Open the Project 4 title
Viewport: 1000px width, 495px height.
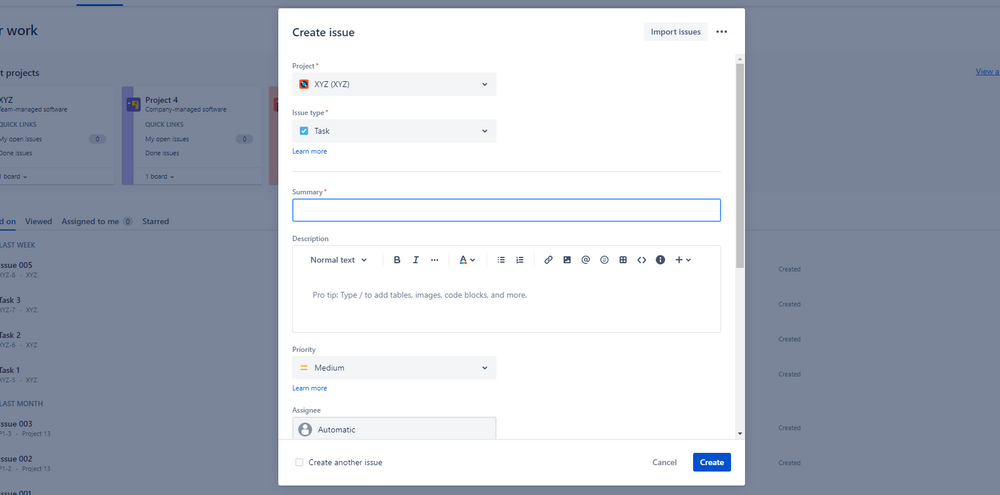pos(161,100)
